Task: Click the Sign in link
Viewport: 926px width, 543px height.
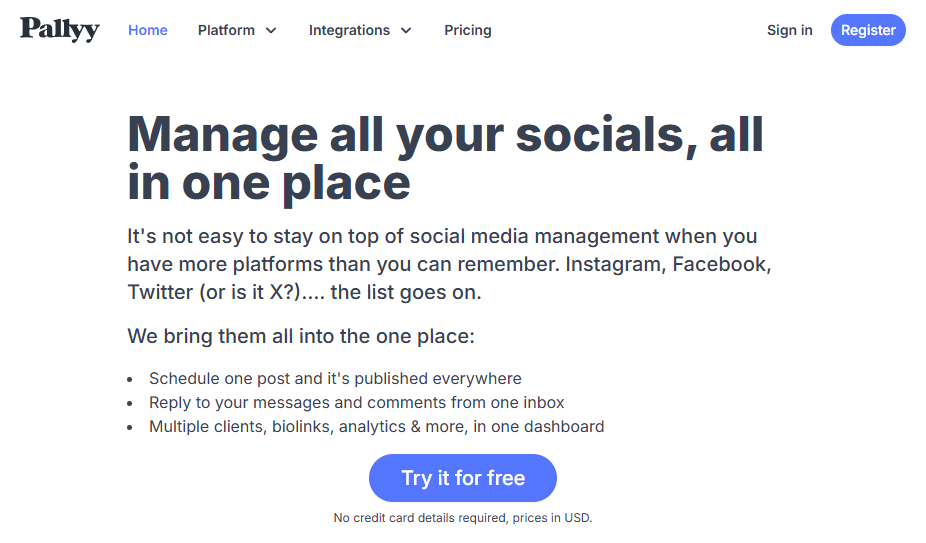Action: coord(790,30)
